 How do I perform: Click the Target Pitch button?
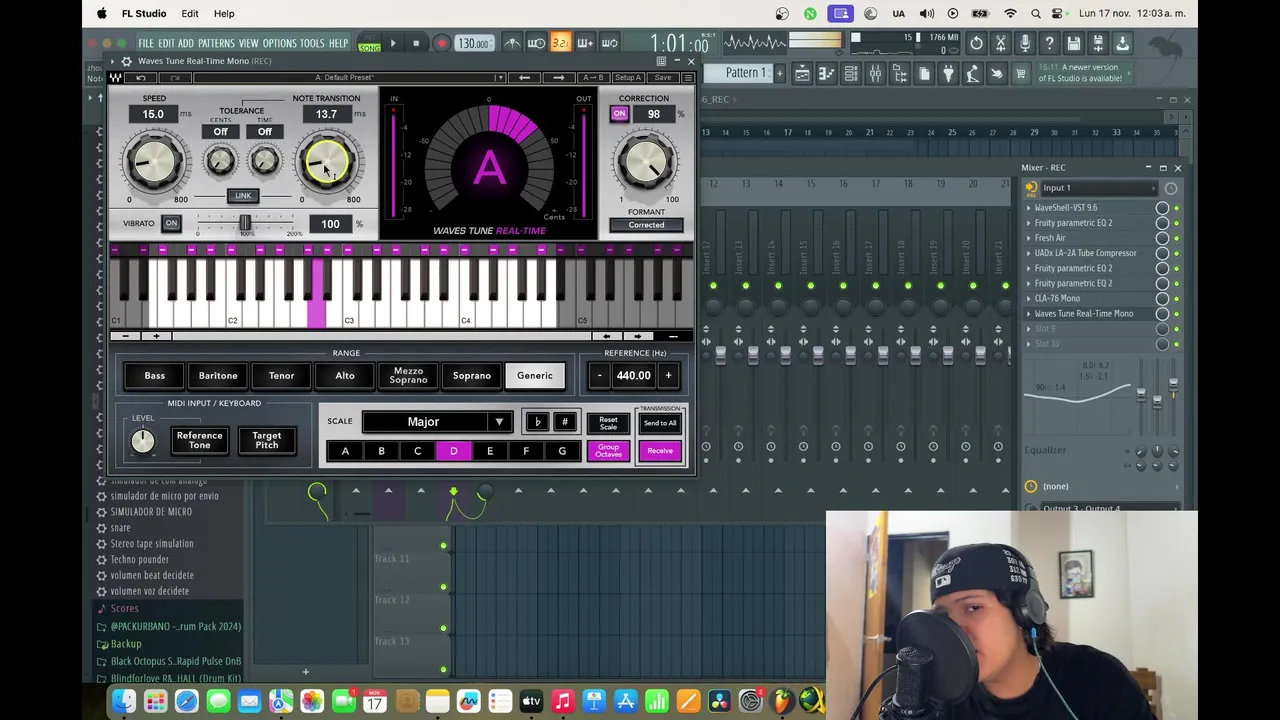[266, 441]
